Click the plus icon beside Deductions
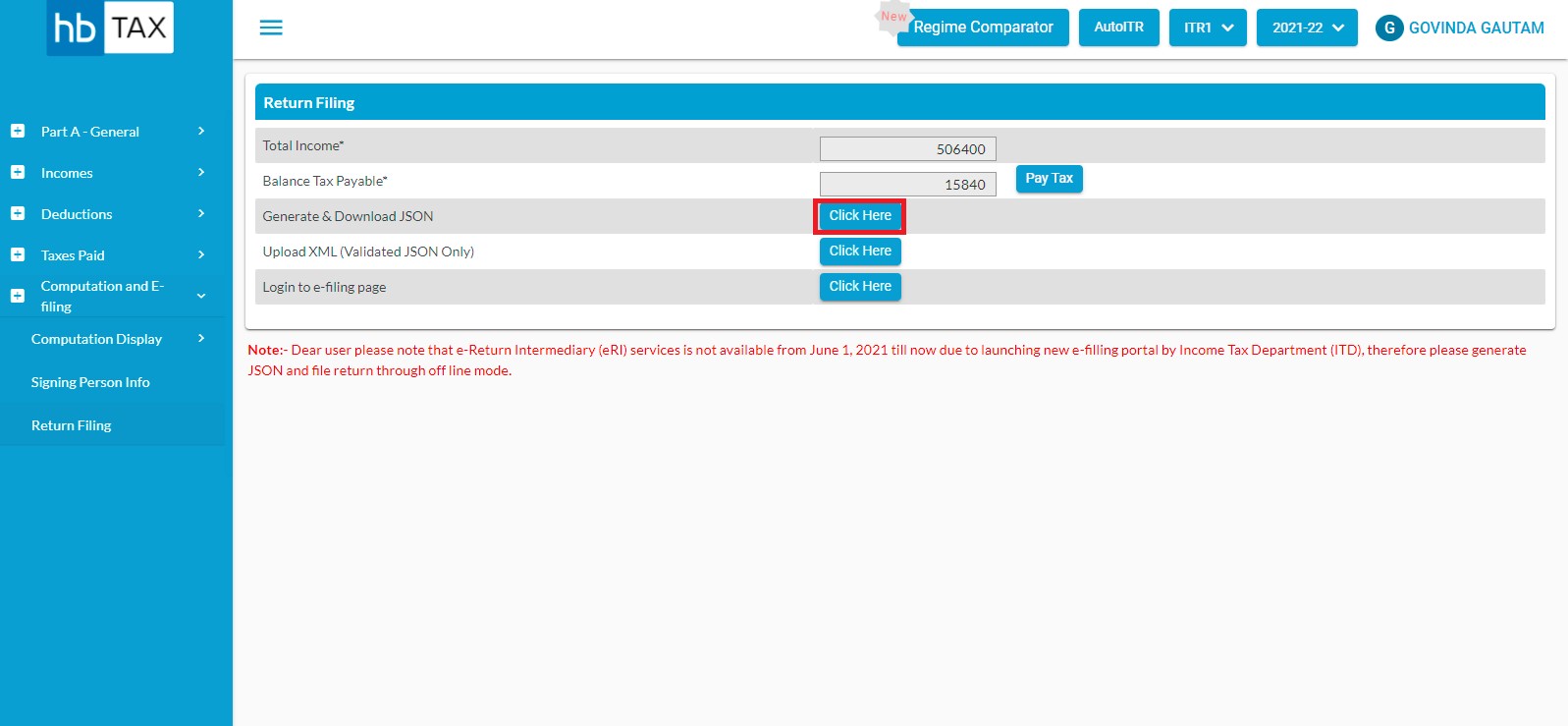The width and height of the screenshot is (1568, 726). click(x=18, y=213)
